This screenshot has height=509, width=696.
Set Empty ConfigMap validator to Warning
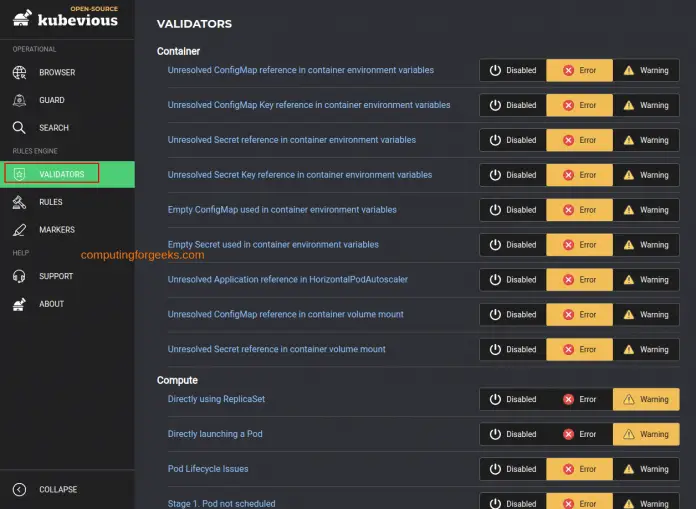point(646,210)
